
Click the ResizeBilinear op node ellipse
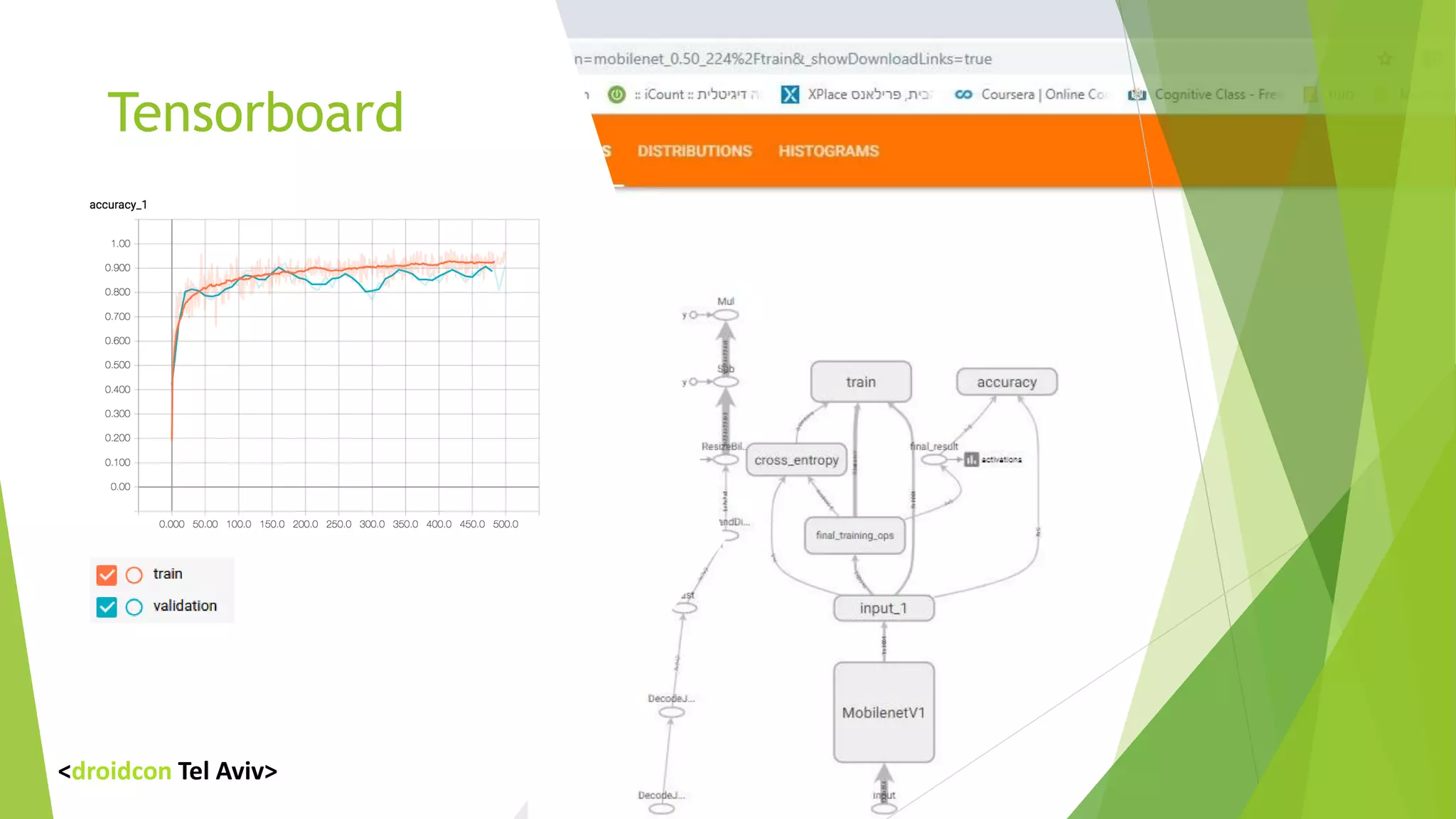[726, 460]
